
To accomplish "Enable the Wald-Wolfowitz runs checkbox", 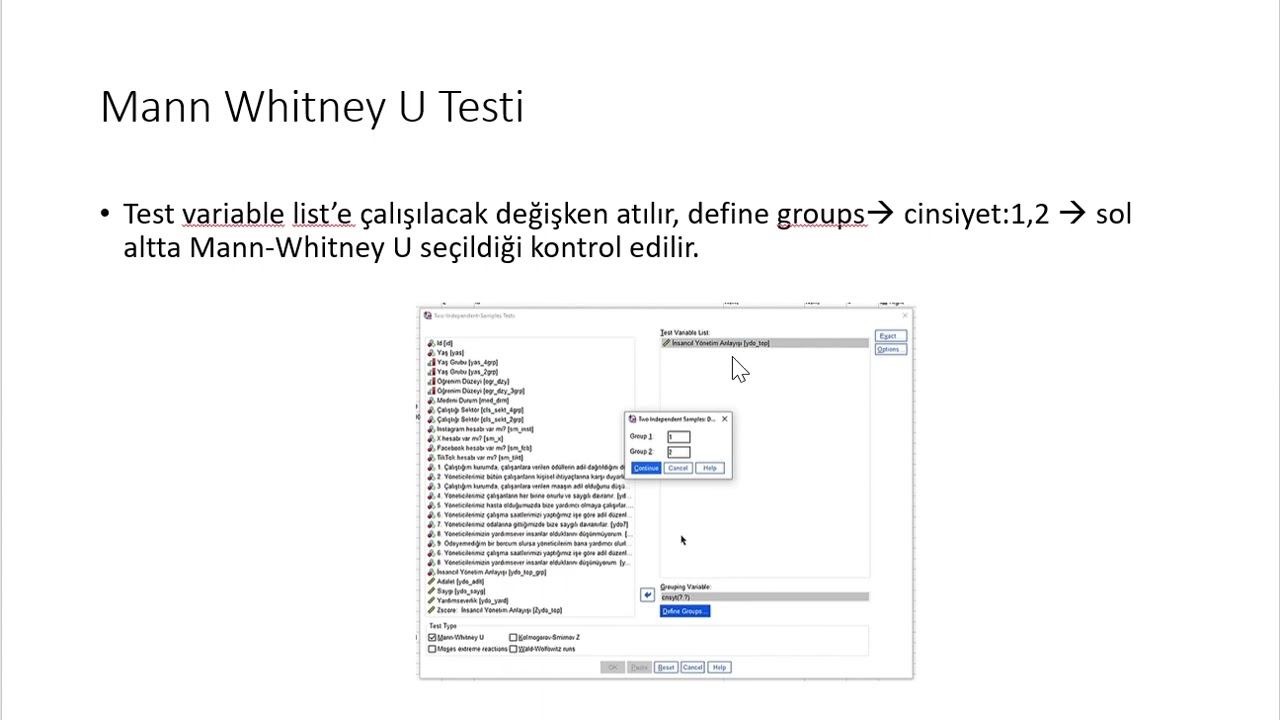I will (513, 649).
